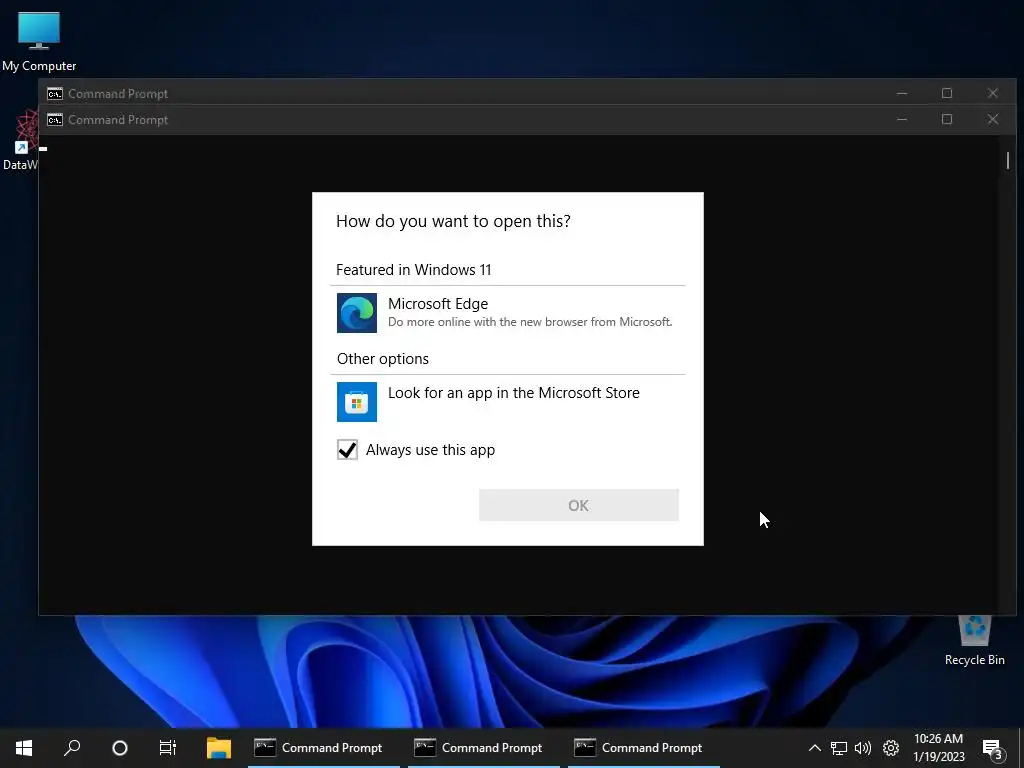Open Task View on taskbar
Viewport: 1024px width, 768px height.
(x=168, y=748)
